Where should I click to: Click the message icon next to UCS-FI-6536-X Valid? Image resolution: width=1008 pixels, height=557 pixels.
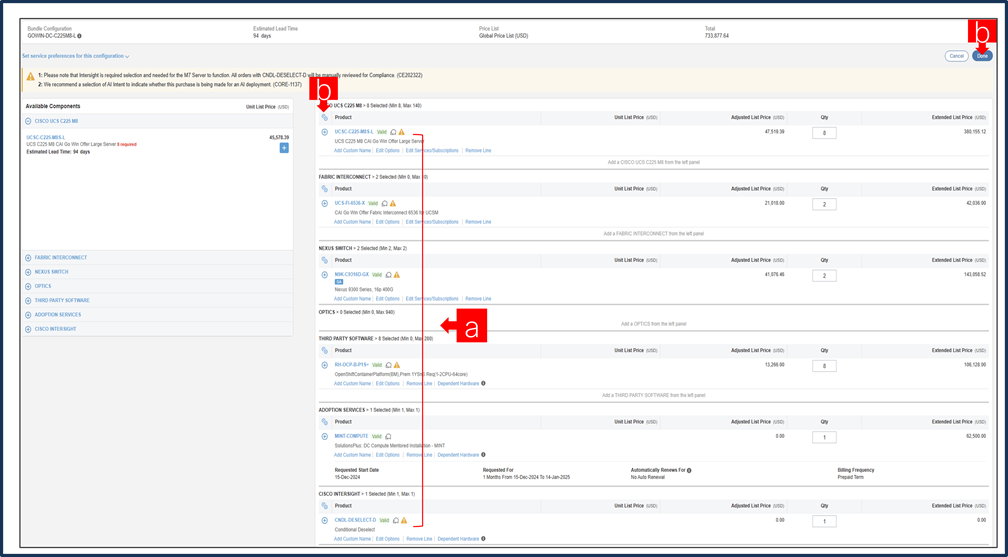pyautogui.click(x=384, y=203)
